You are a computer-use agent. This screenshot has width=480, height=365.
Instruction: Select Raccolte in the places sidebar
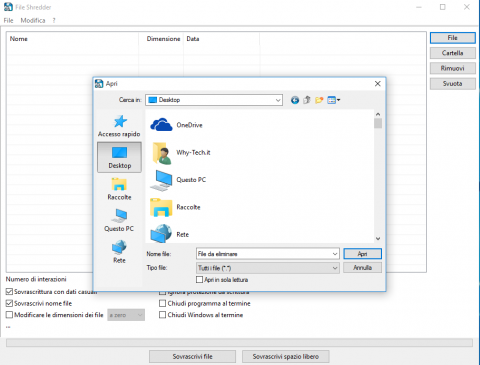(119, 189)
